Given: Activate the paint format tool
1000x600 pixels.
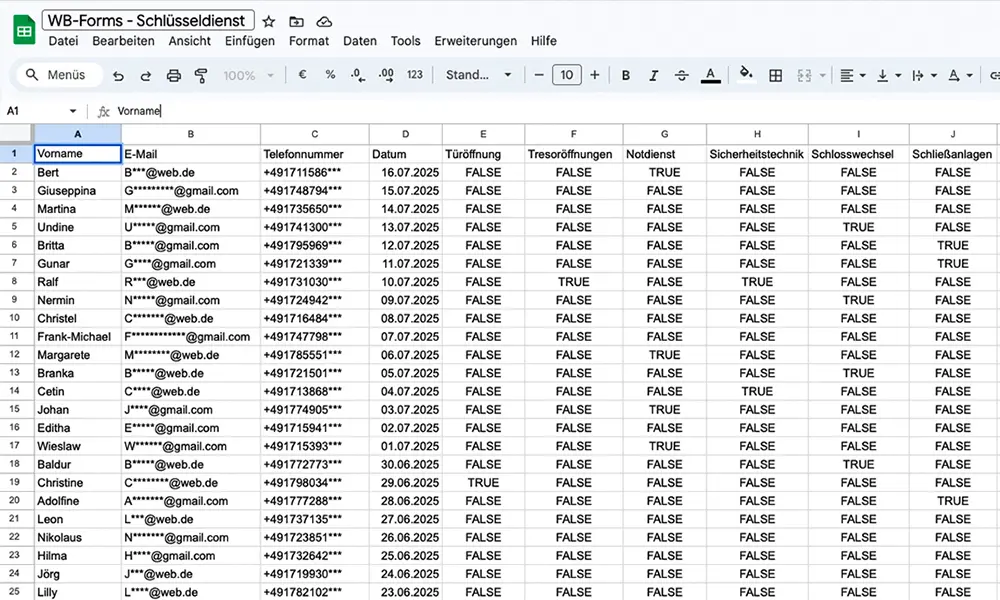Looking at the screenshot, I should pyautogui.click(x=201, y=75).
